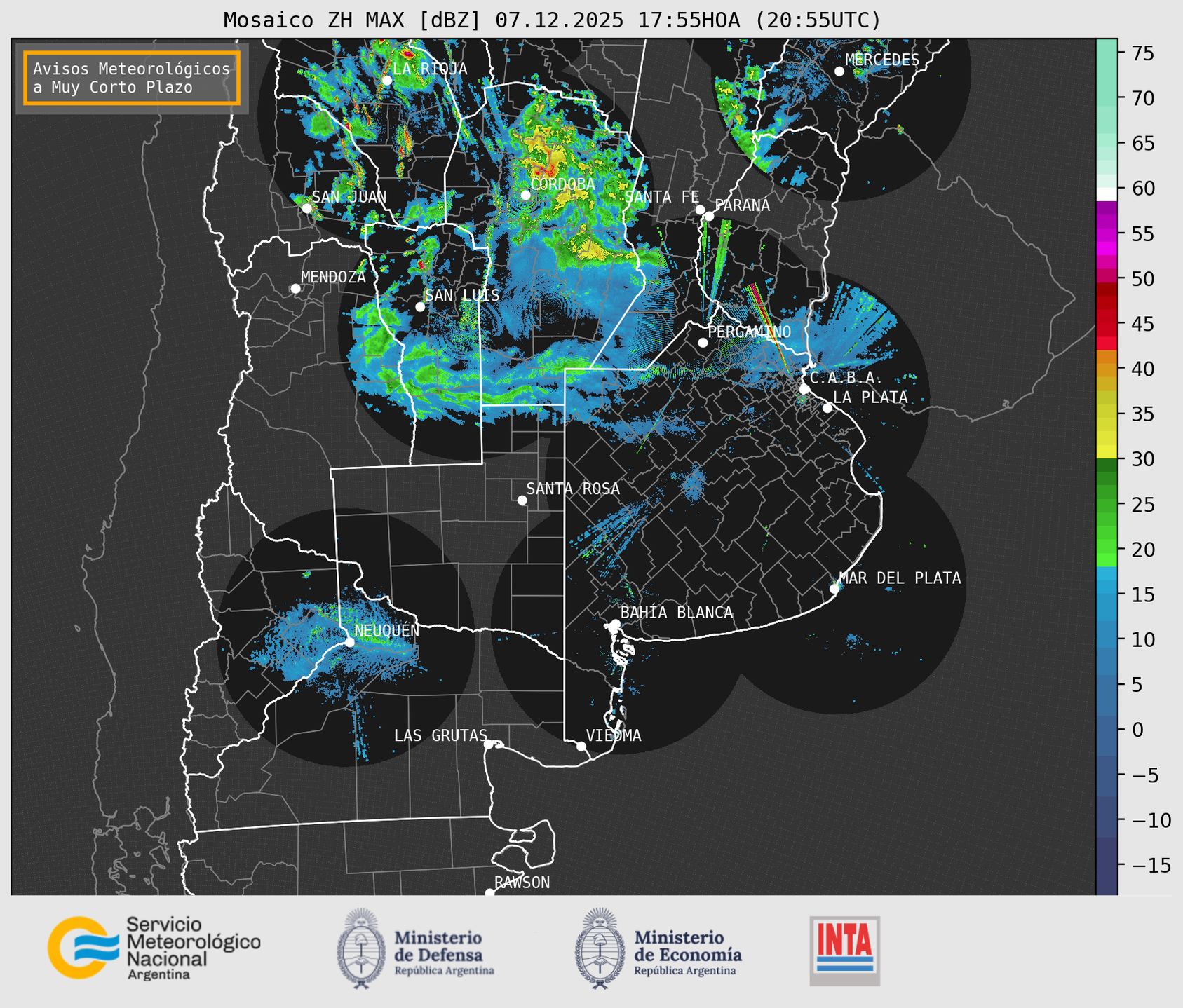
Task: Select the Mar del Plata marker dot
Action: coord(834,588)
